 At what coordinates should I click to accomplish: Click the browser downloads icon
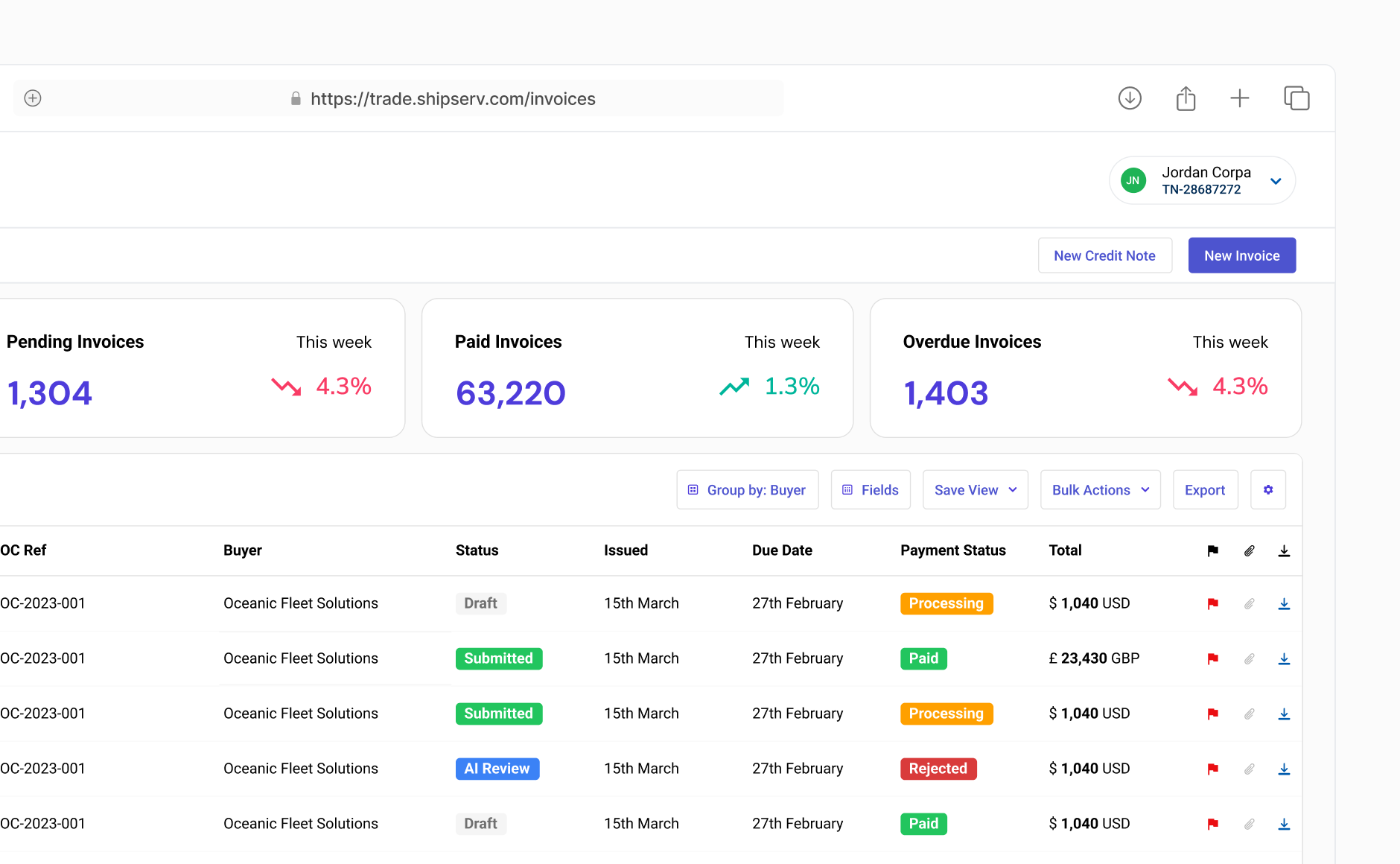click(x=1130, y=98)
